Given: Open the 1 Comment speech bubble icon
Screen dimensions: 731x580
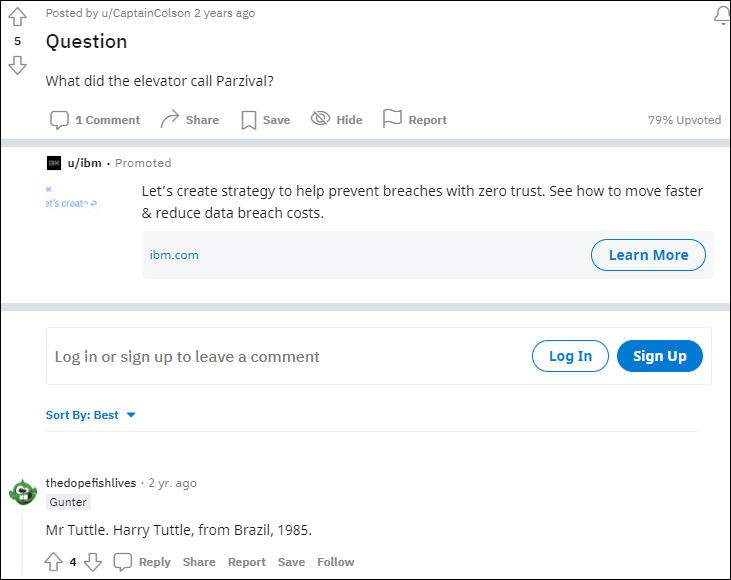Looking at the screenshot, I should (59, 120).
